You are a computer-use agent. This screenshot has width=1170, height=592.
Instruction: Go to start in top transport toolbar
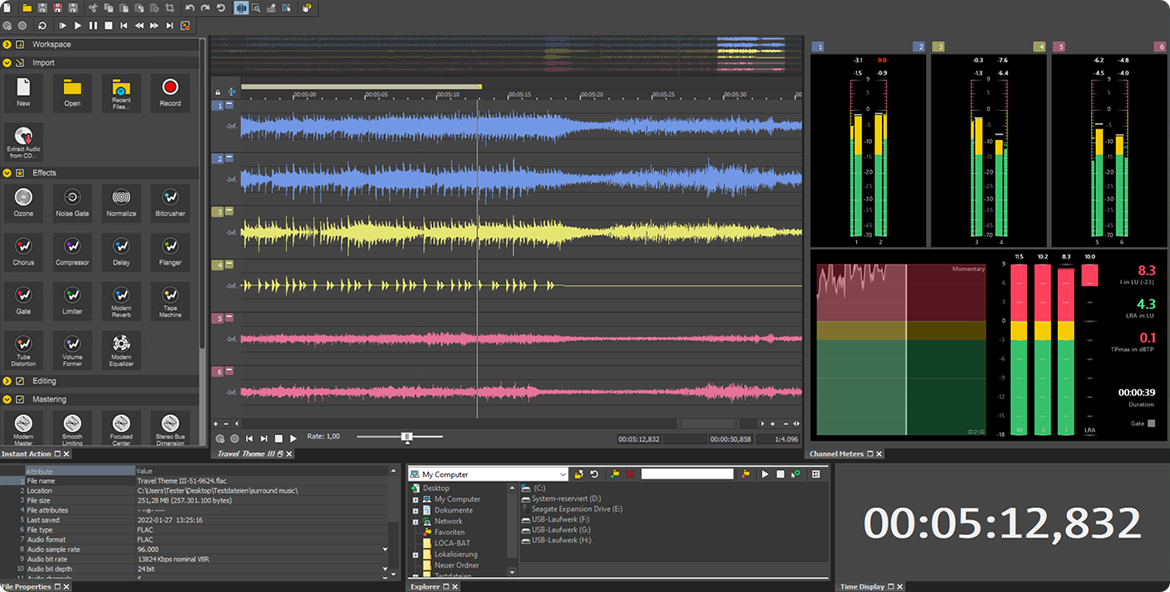click(x=124, y=25)
